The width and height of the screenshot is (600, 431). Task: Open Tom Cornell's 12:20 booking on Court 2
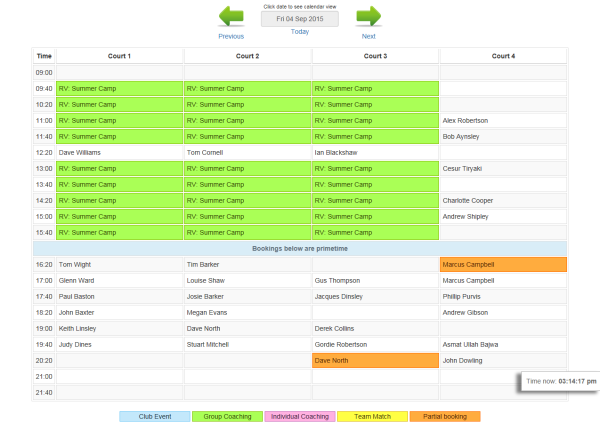click(247, 152)
